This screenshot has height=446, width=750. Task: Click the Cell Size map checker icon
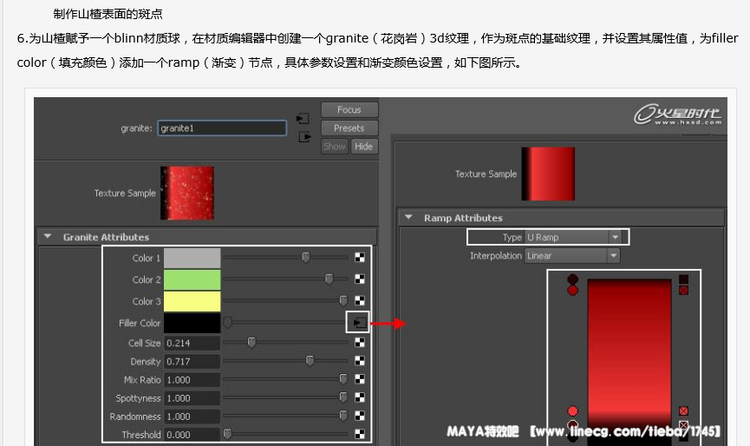[359, 343]
